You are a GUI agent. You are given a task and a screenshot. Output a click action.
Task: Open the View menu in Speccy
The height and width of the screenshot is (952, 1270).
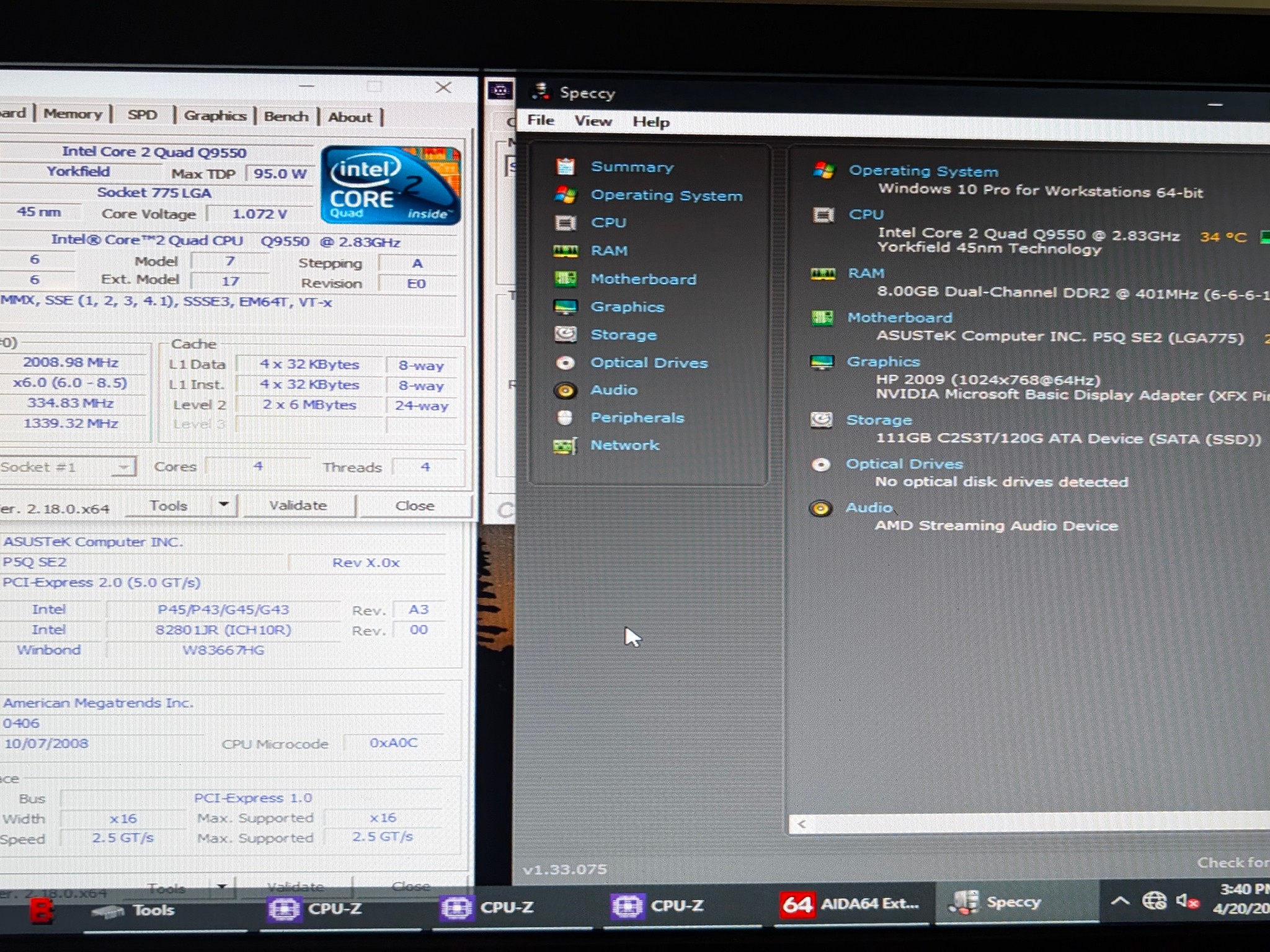[x=593, y=121]
